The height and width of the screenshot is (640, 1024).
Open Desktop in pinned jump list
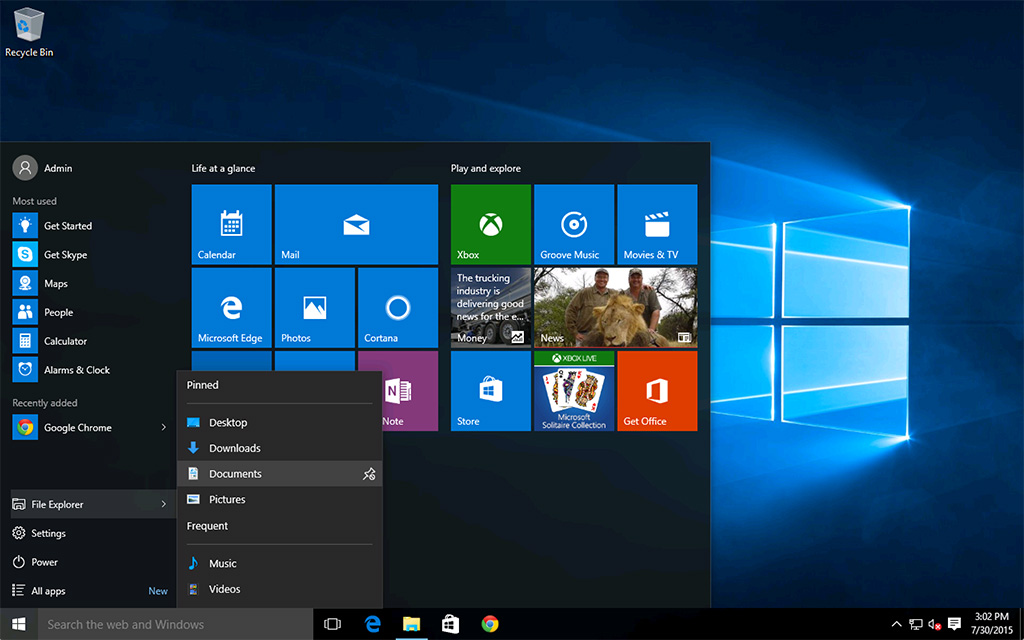(x=280, y=423)
